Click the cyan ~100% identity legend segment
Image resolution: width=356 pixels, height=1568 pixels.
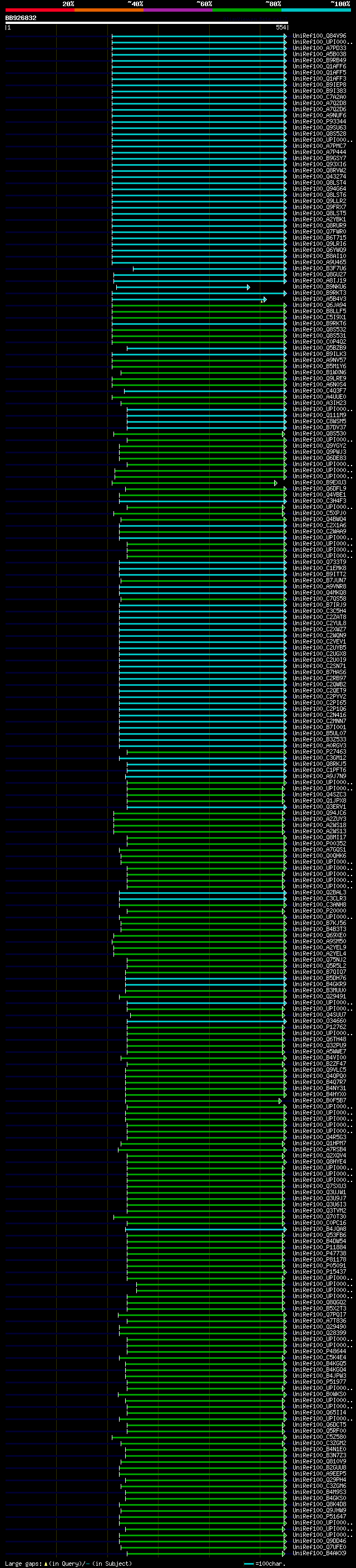[x=317, y=10]
